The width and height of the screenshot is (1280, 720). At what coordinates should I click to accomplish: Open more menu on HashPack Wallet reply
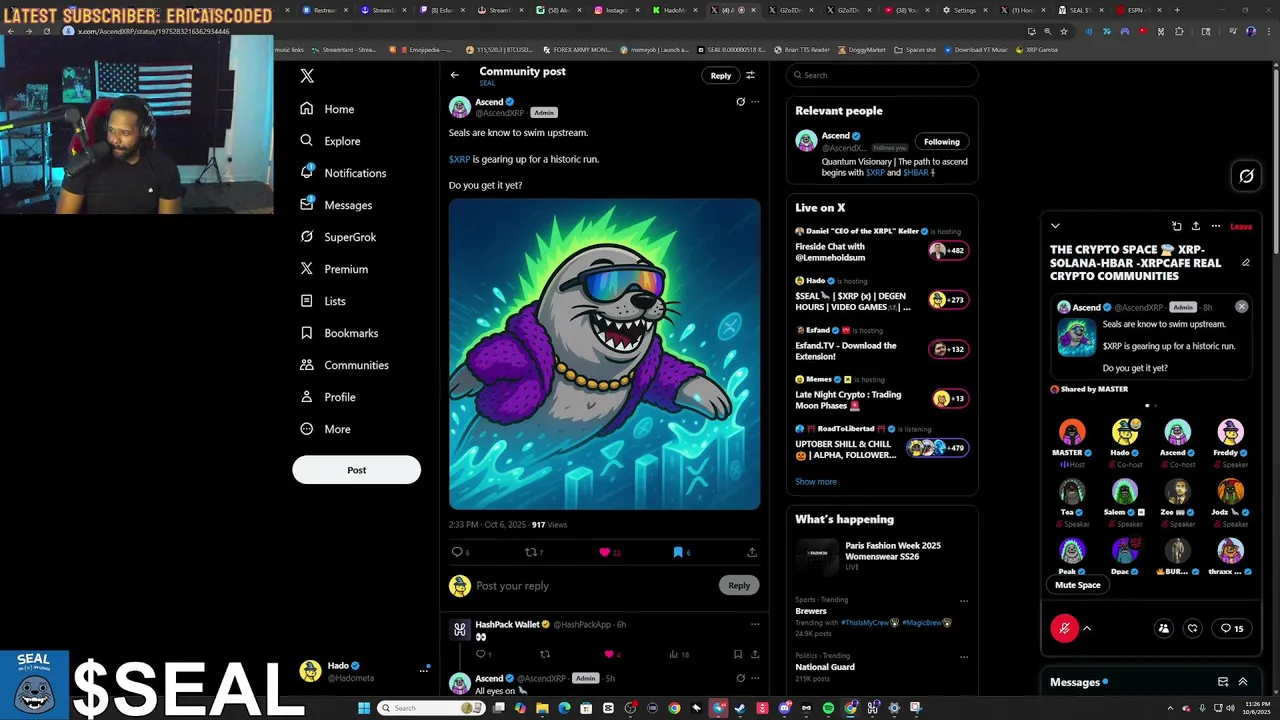coord(755,624)
